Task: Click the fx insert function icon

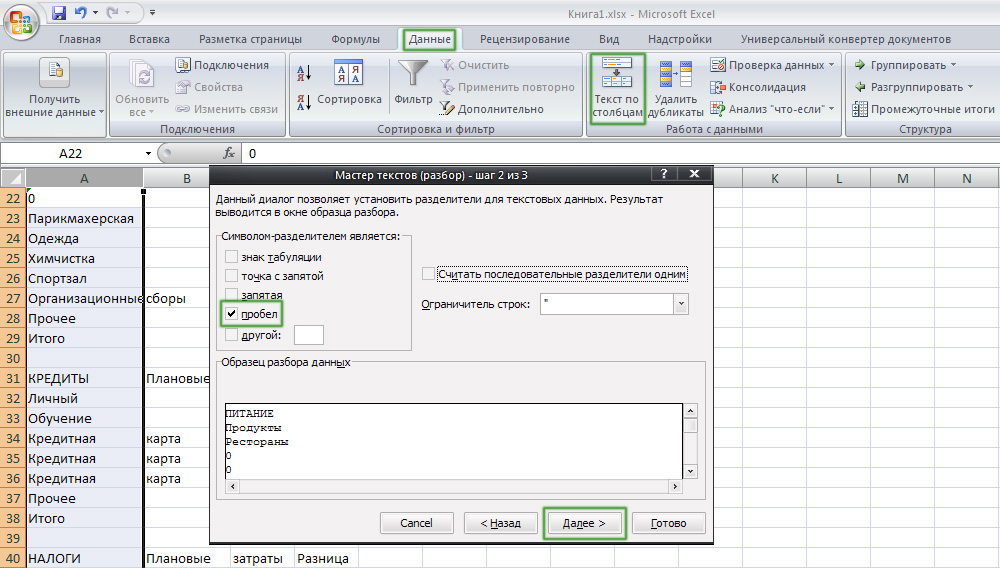Action: [229, 154]
